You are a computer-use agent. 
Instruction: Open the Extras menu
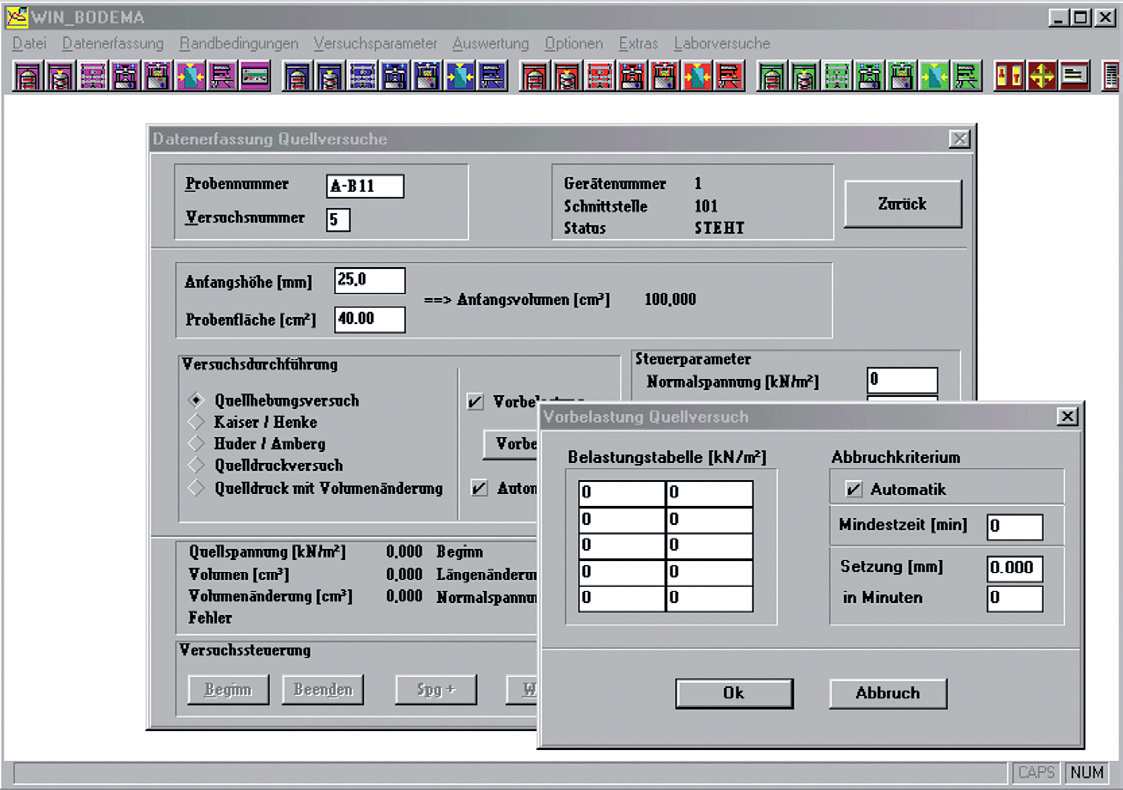pos(638,43)
